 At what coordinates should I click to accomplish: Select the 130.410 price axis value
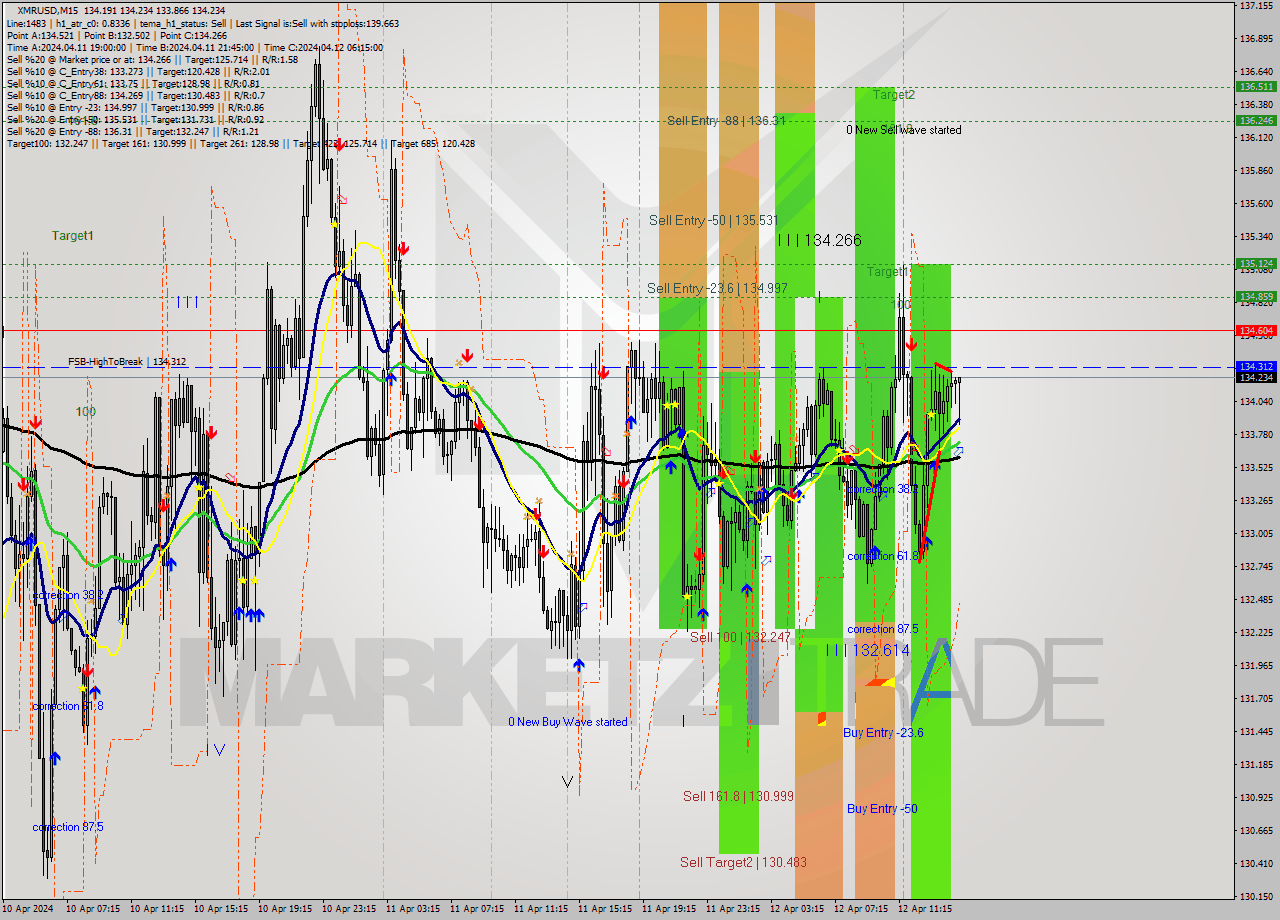[x=1257, y=864]
